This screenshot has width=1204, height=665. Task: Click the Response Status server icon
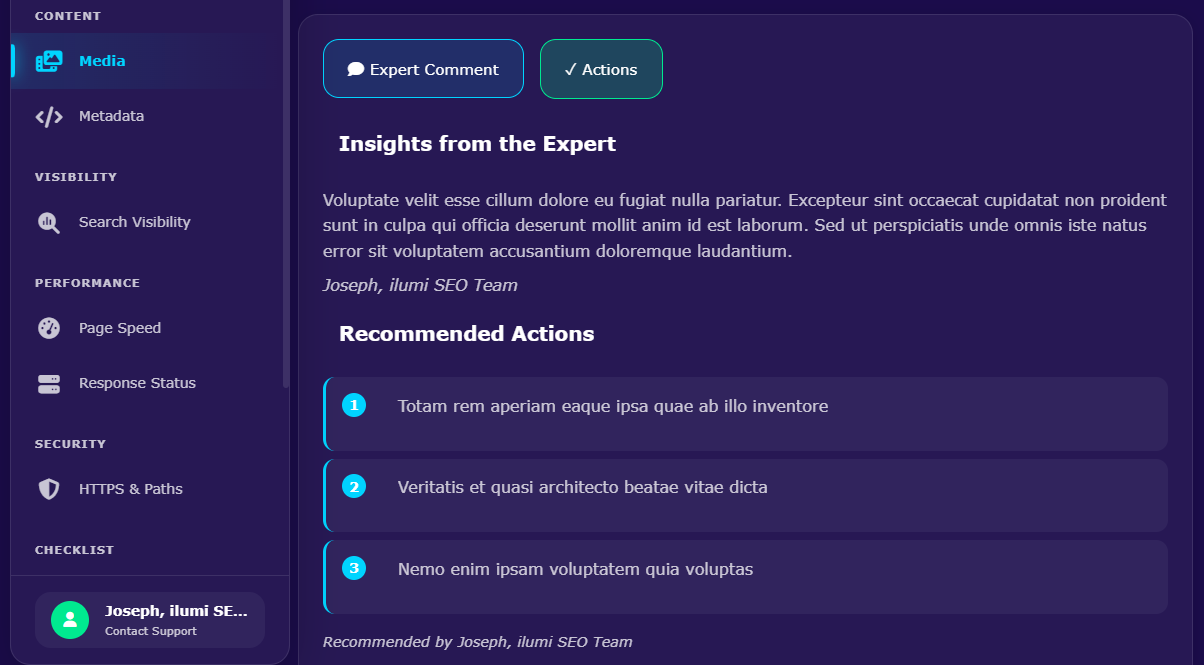click(x=48, y=383)
